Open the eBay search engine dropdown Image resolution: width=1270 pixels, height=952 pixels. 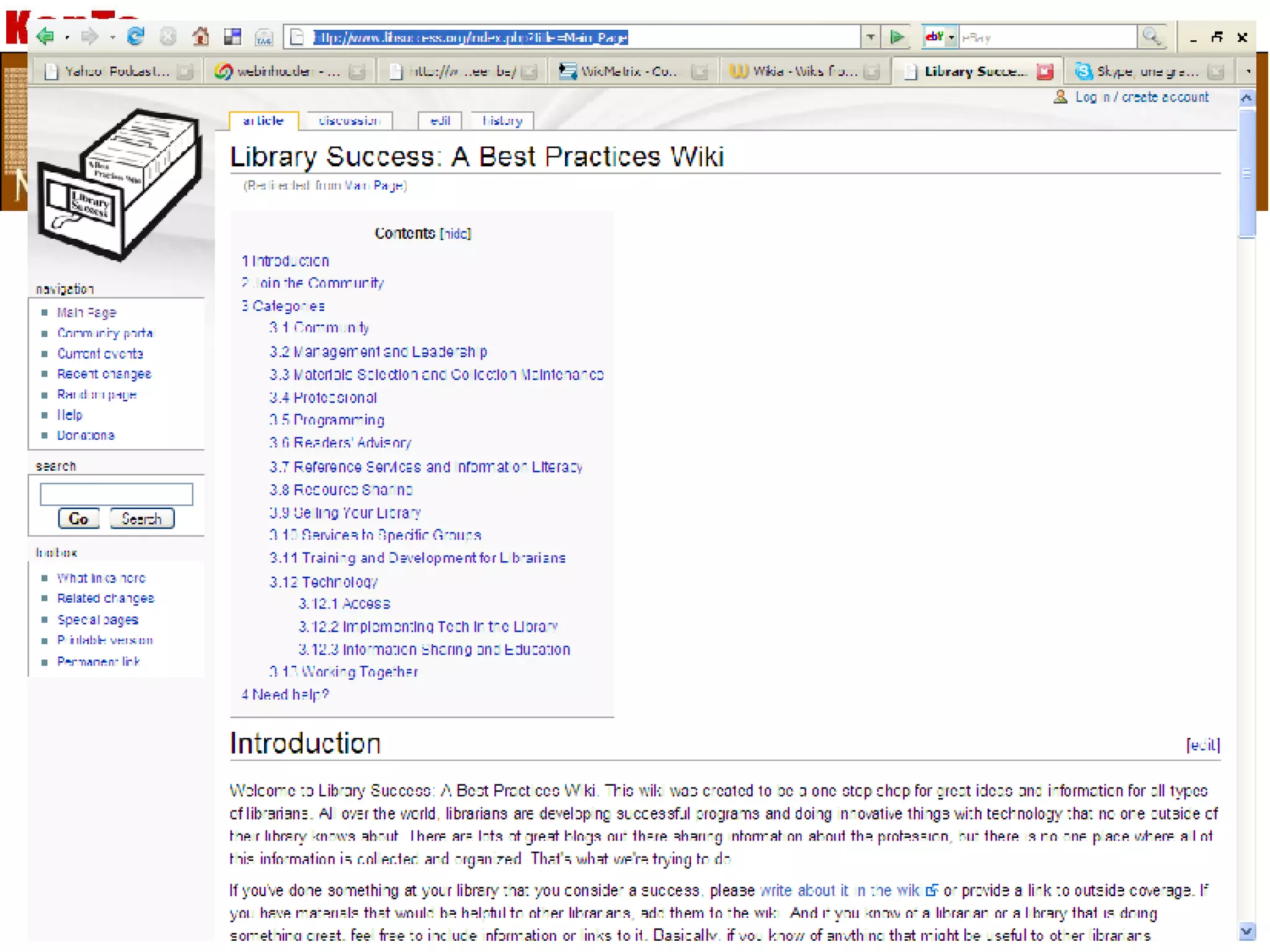tap(951, 37)
